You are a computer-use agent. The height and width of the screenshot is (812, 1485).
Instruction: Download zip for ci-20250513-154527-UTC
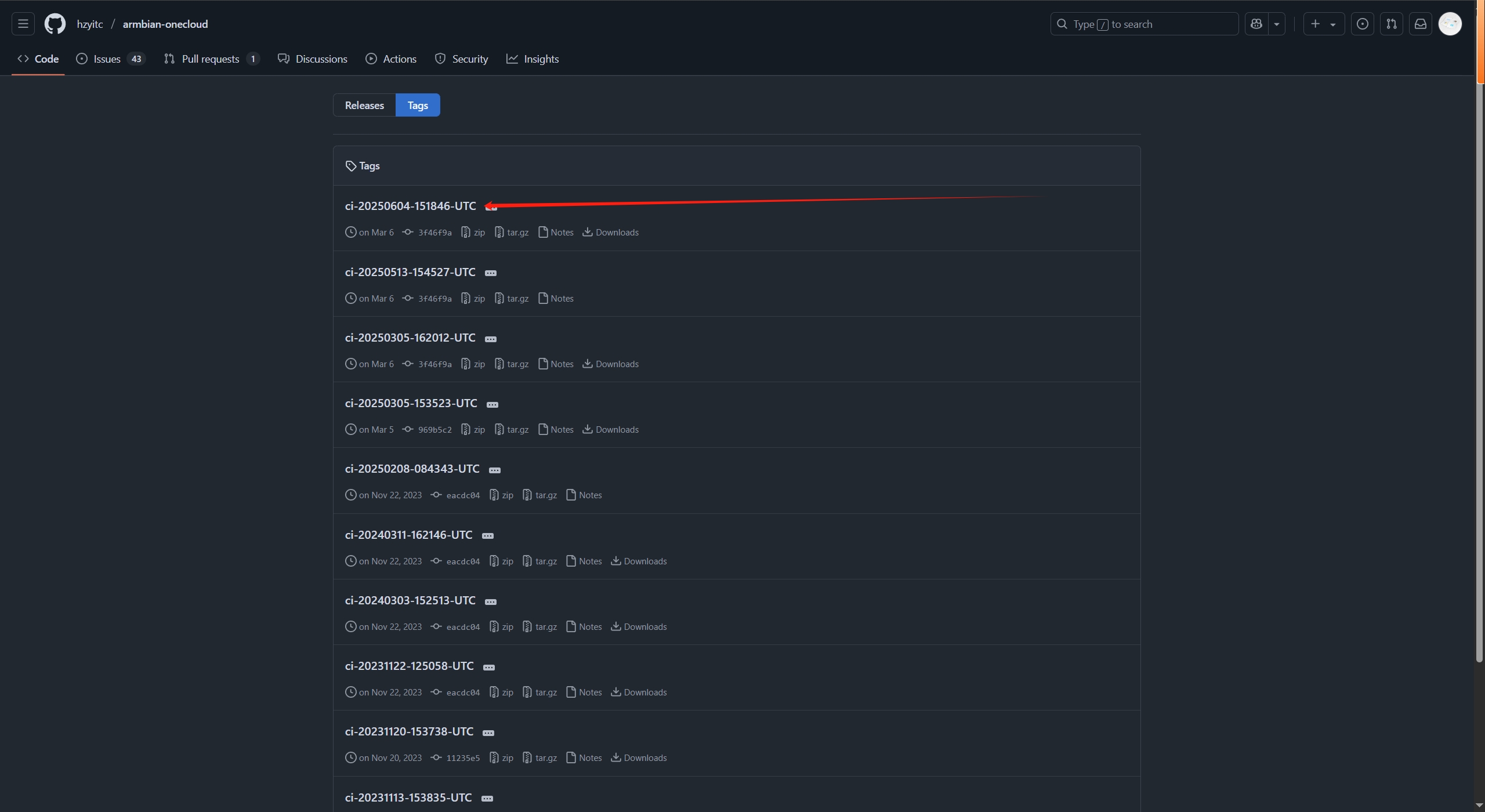tap(473, 298)
